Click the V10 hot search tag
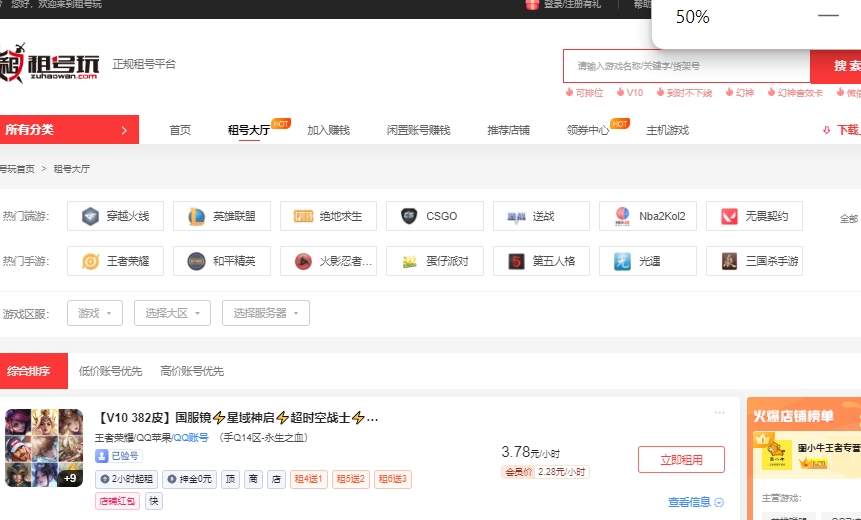This screenshot has width=861, height=520. click(629, 93)
